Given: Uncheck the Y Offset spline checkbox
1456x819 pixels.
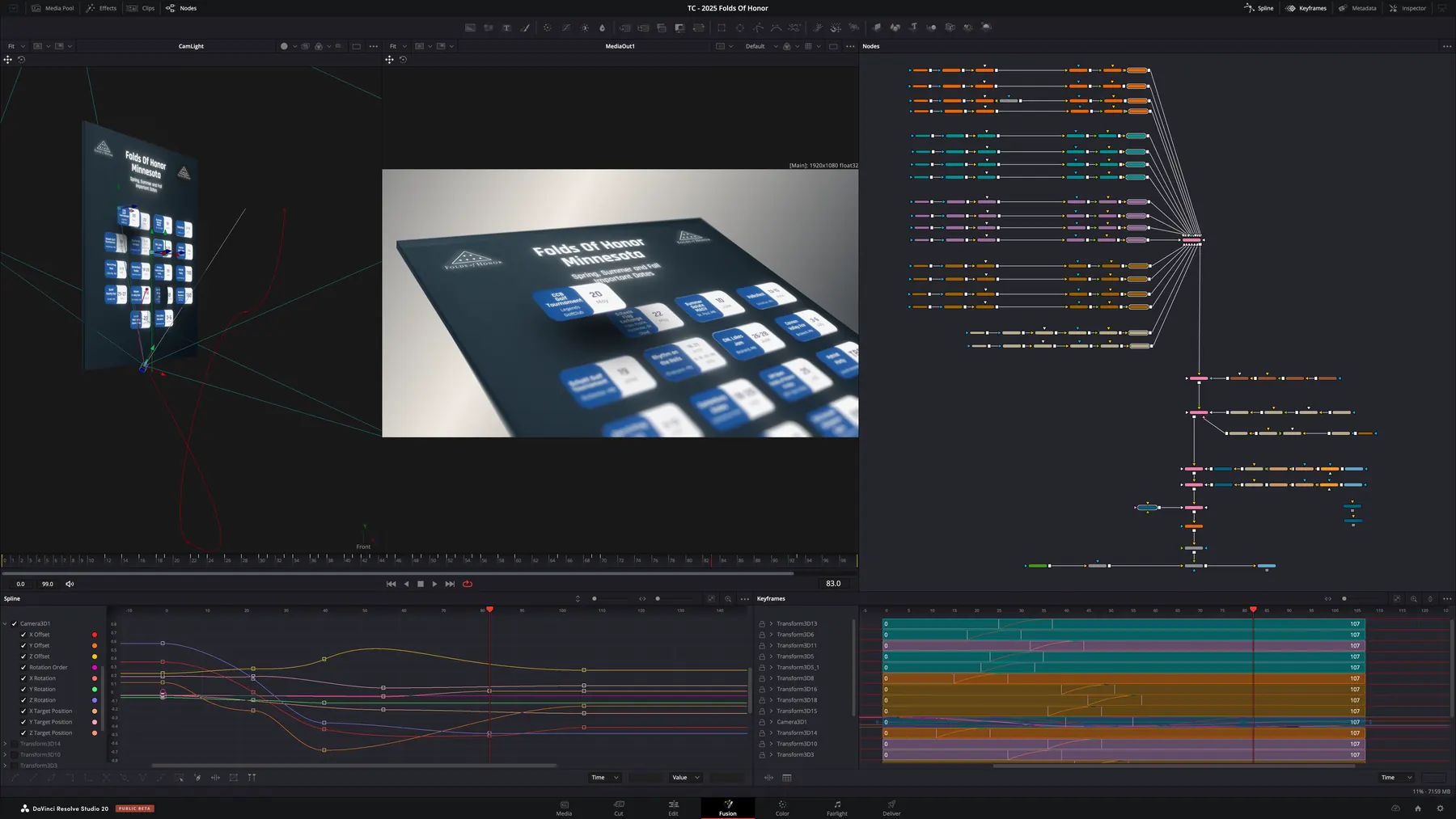Looking at the screenshot, I should pyautogui.click(x=23, y=645).
